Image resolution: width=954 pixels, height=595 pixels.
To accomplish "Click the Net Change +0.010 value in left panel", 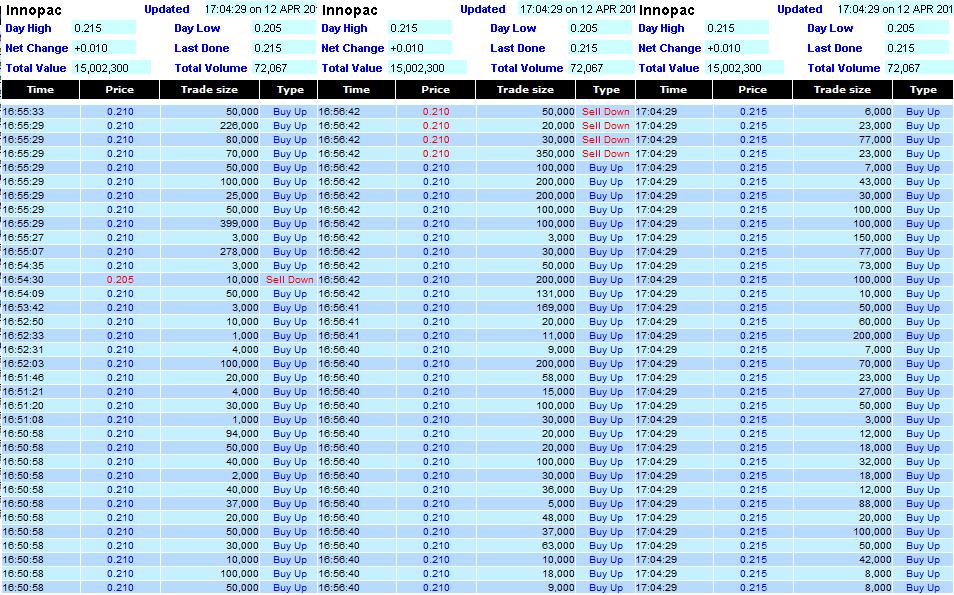I will pos(103,48).
